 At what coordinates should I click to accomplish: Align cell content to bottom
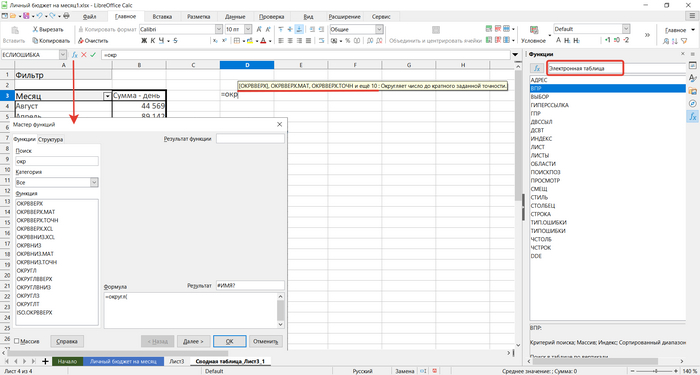click(x=299, y=29)
